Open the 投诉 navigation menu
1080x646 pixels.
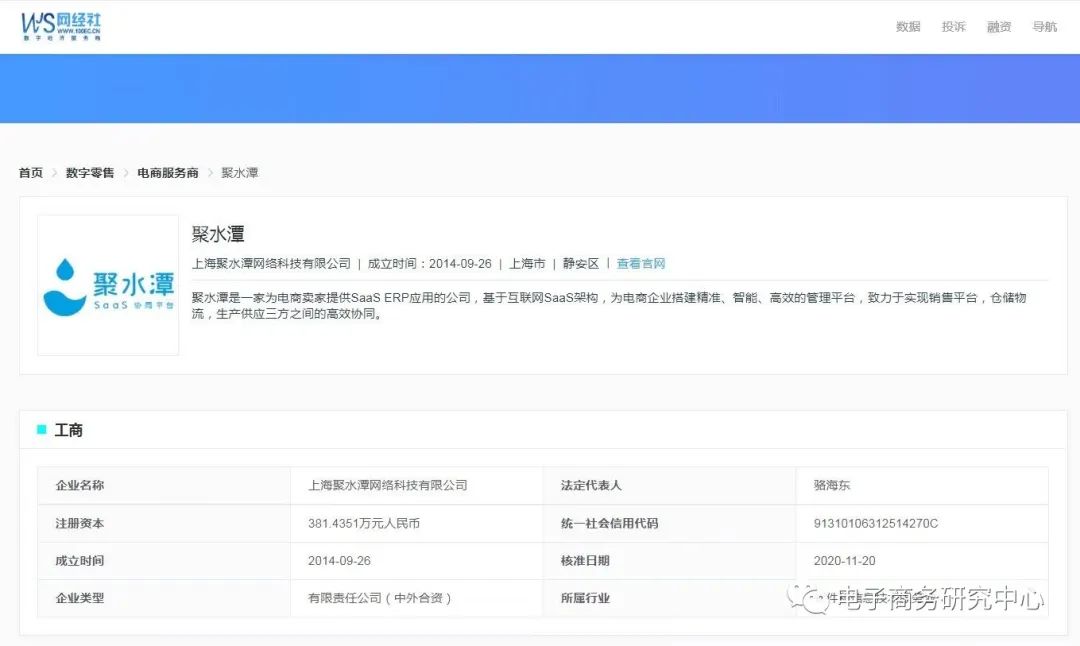(953, 27)
